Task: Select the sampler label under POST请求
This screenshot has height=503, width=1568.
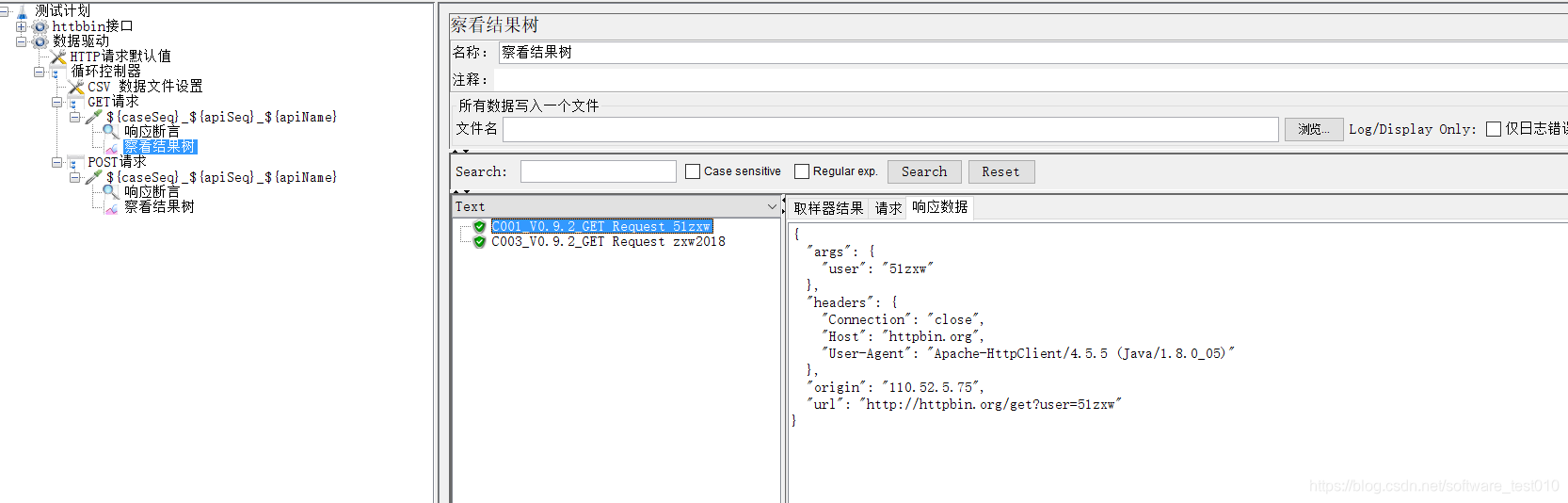Action: (221, 177)
